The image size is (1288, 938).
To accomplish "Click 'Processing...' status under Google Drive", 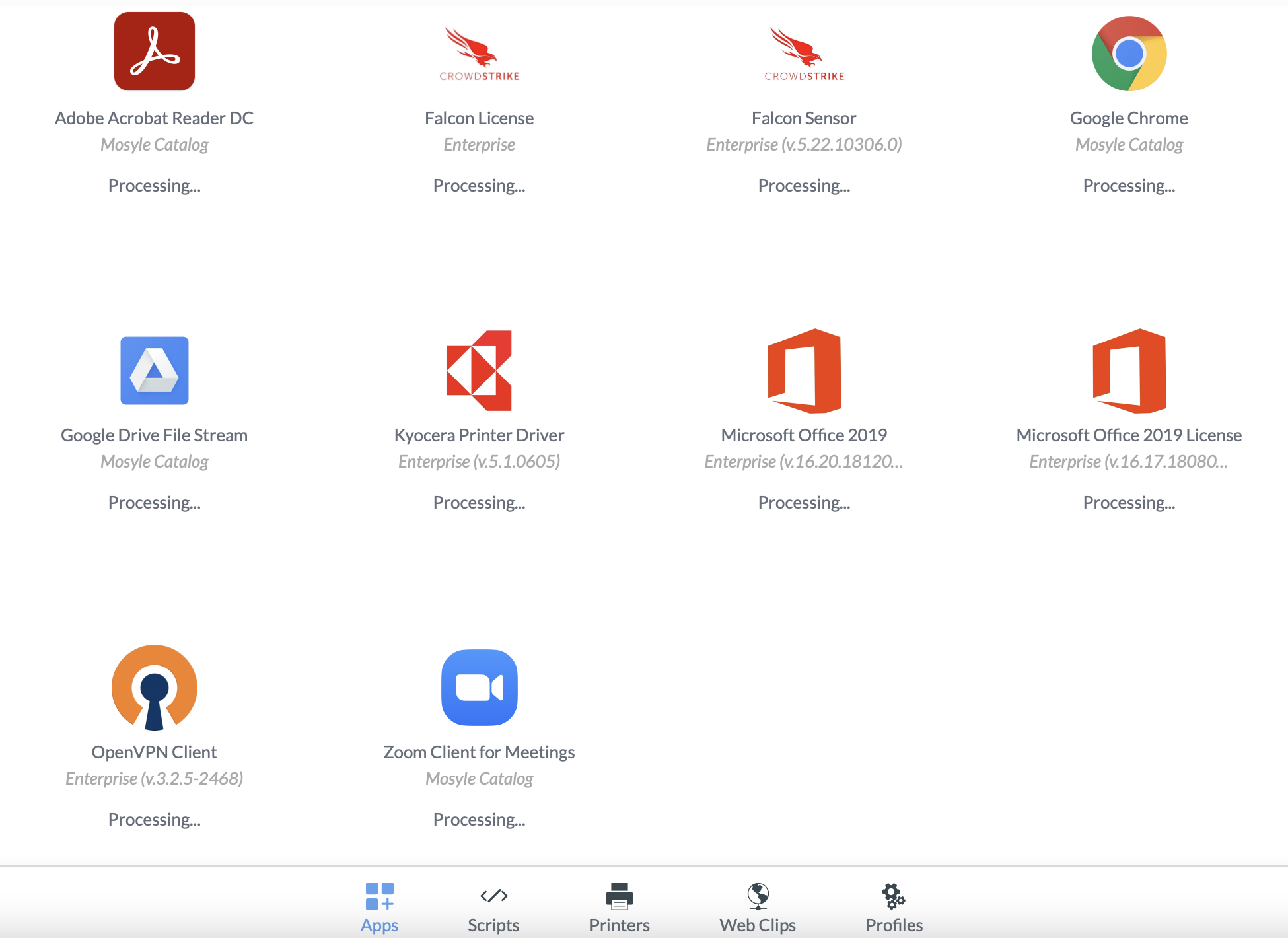I will pos(155,503).
